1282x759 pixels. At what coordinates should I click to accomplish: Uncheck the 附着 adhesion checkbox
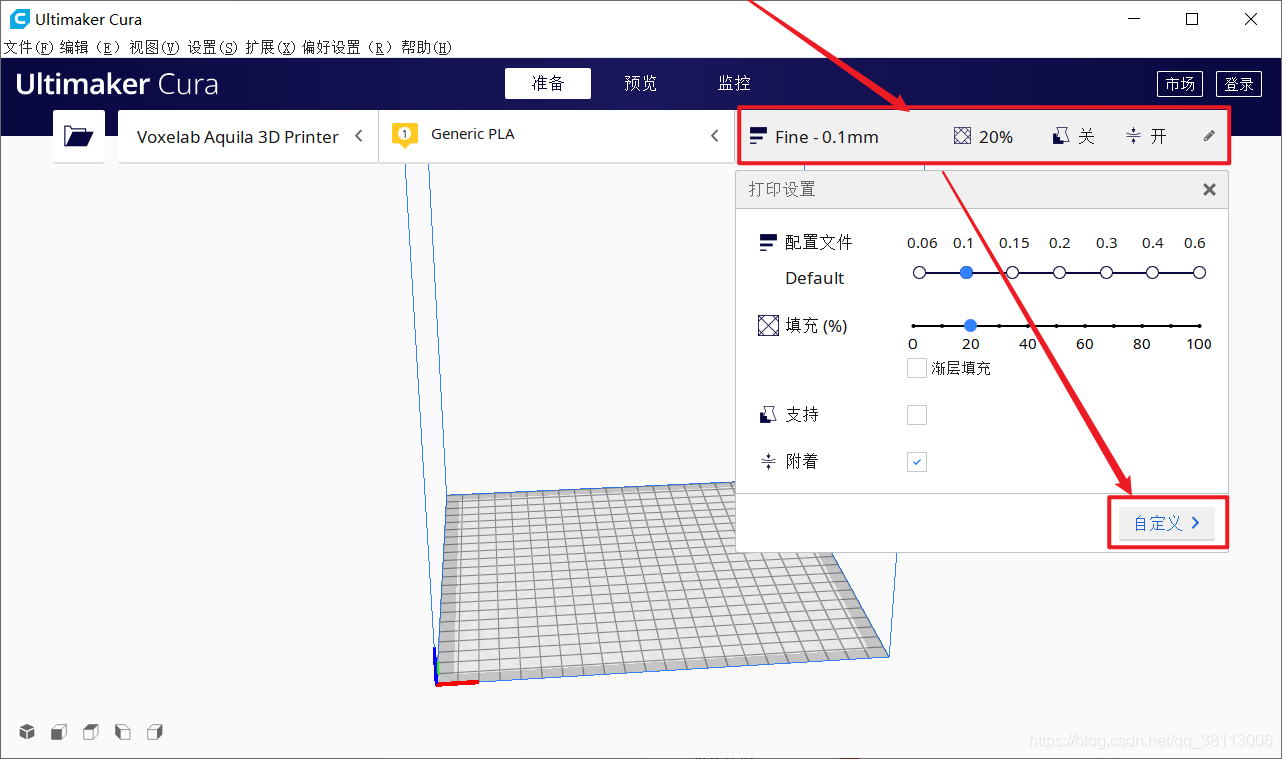click(917, 461)
